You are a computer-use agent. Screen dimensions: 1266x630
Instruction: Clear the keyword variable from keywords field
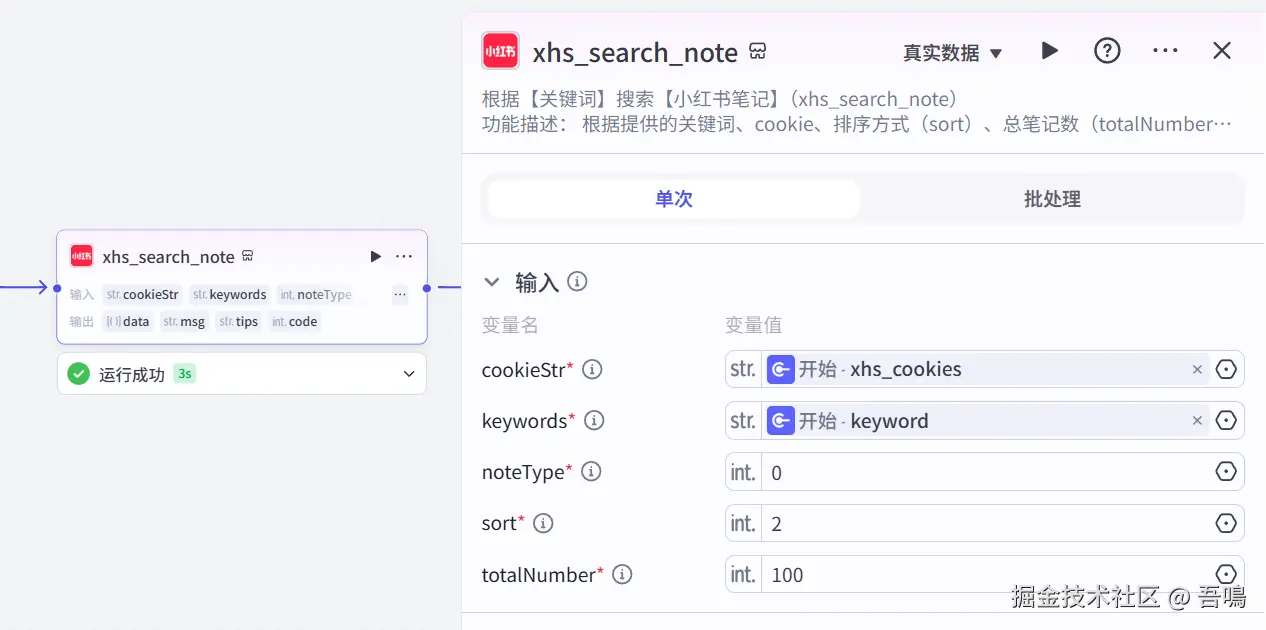click(x=1197, y=421)
